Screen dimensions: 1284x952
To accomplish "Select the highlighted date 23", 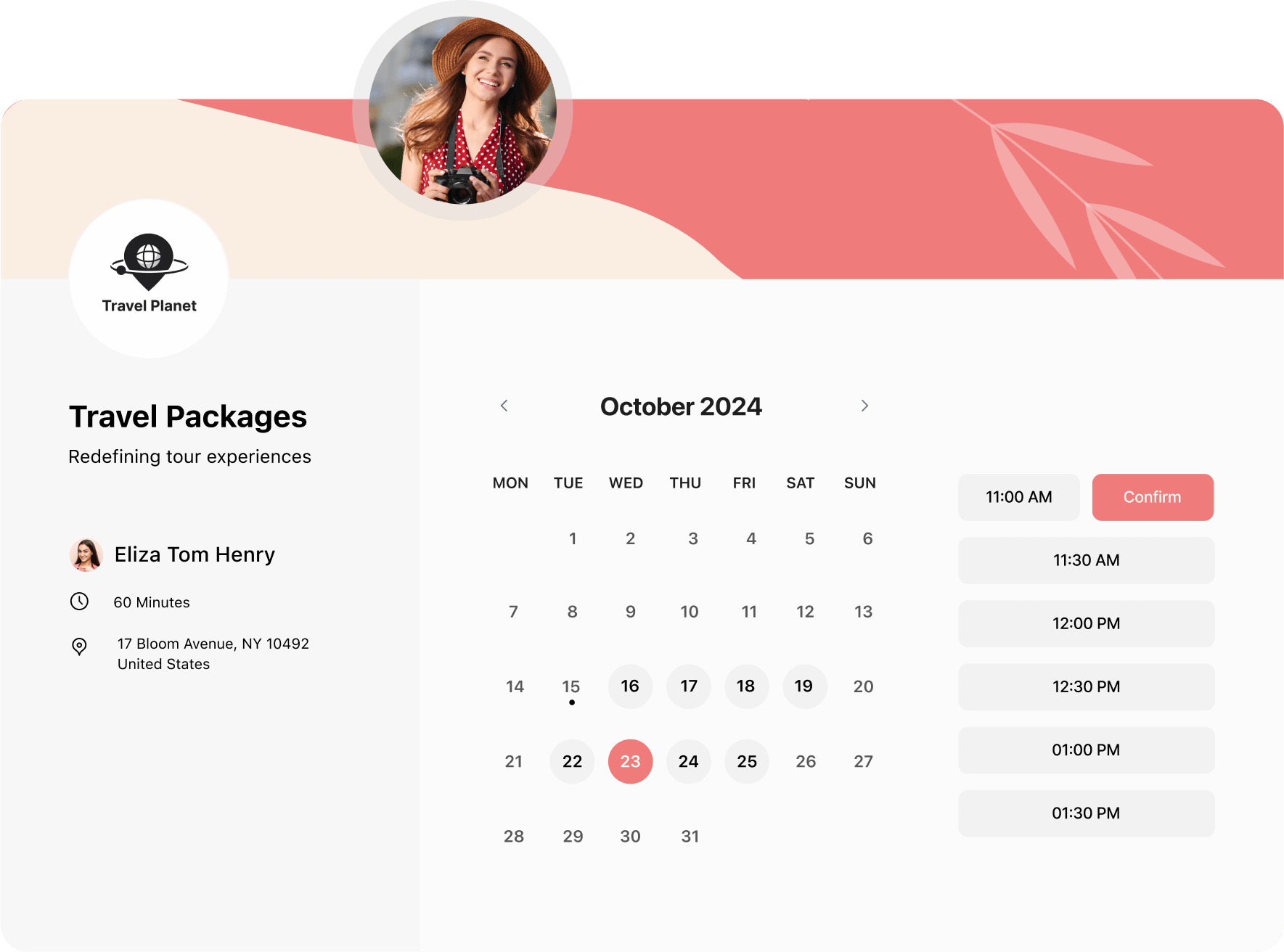I will pos(630,761).
